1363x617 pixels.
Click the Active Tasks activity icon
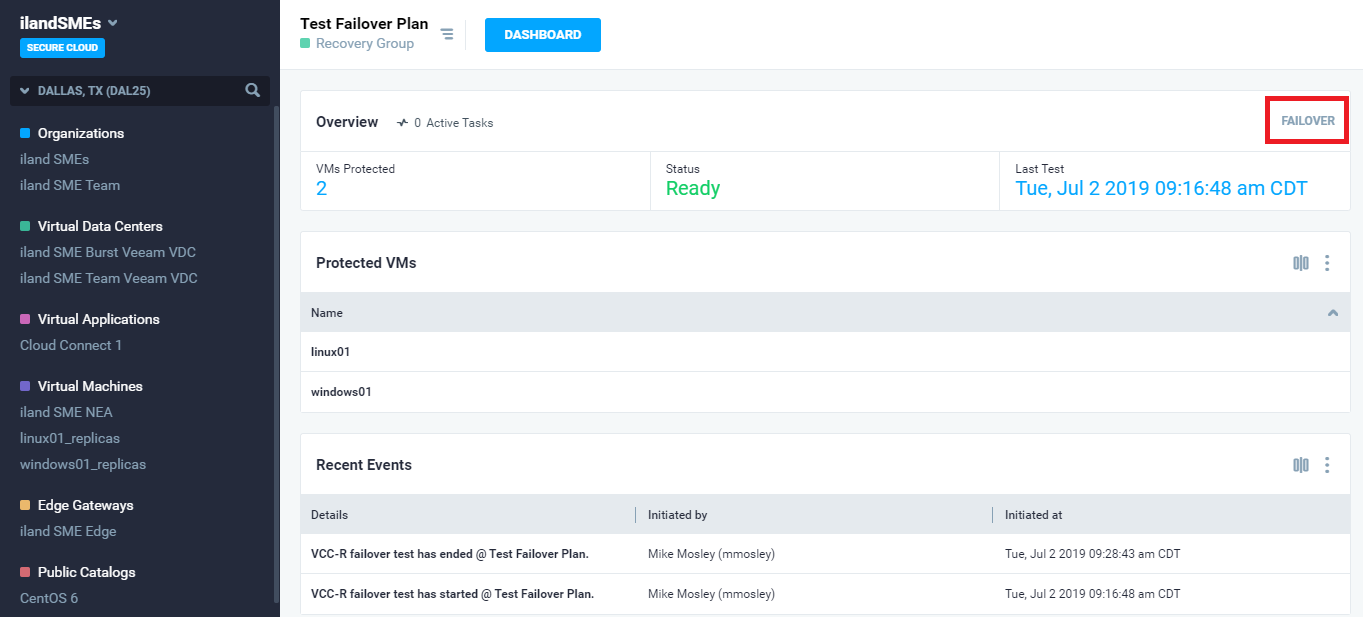(x=402, y=123)
